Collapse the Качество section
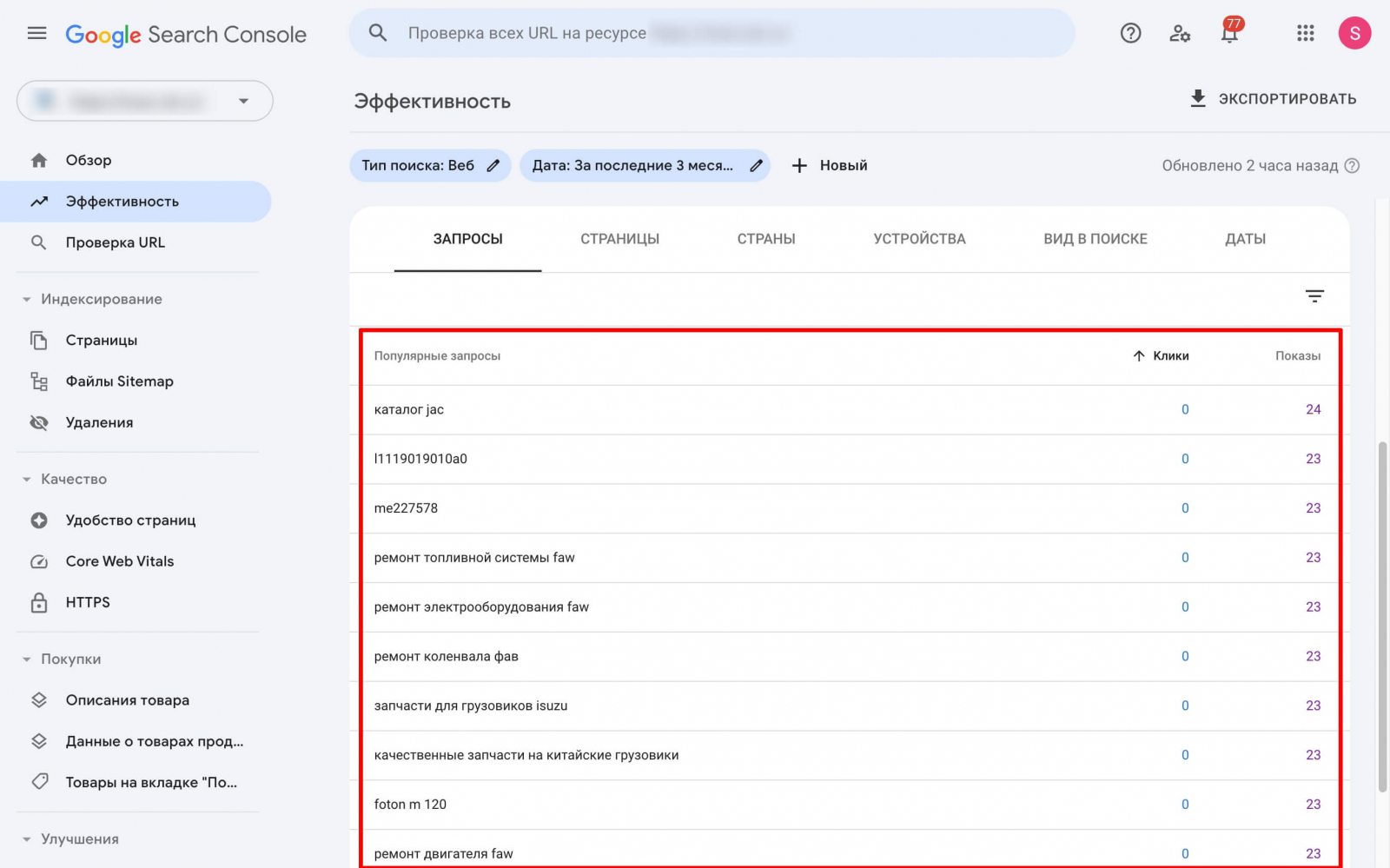 [x=27, y=480]
